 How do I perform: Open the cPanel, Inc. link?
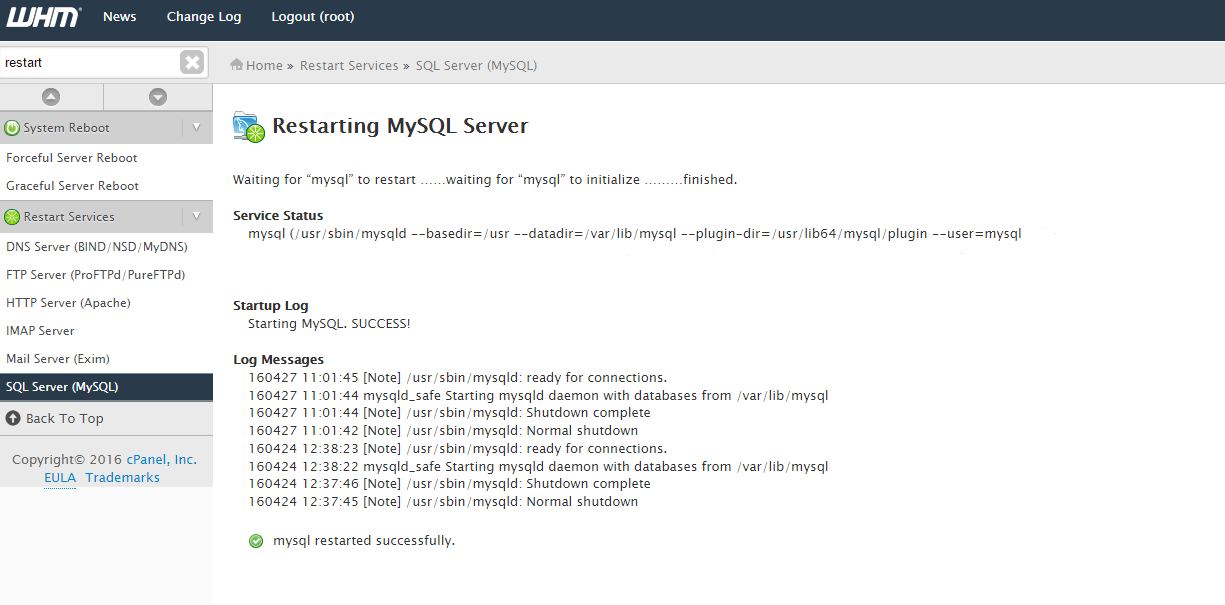click(161, 460)
